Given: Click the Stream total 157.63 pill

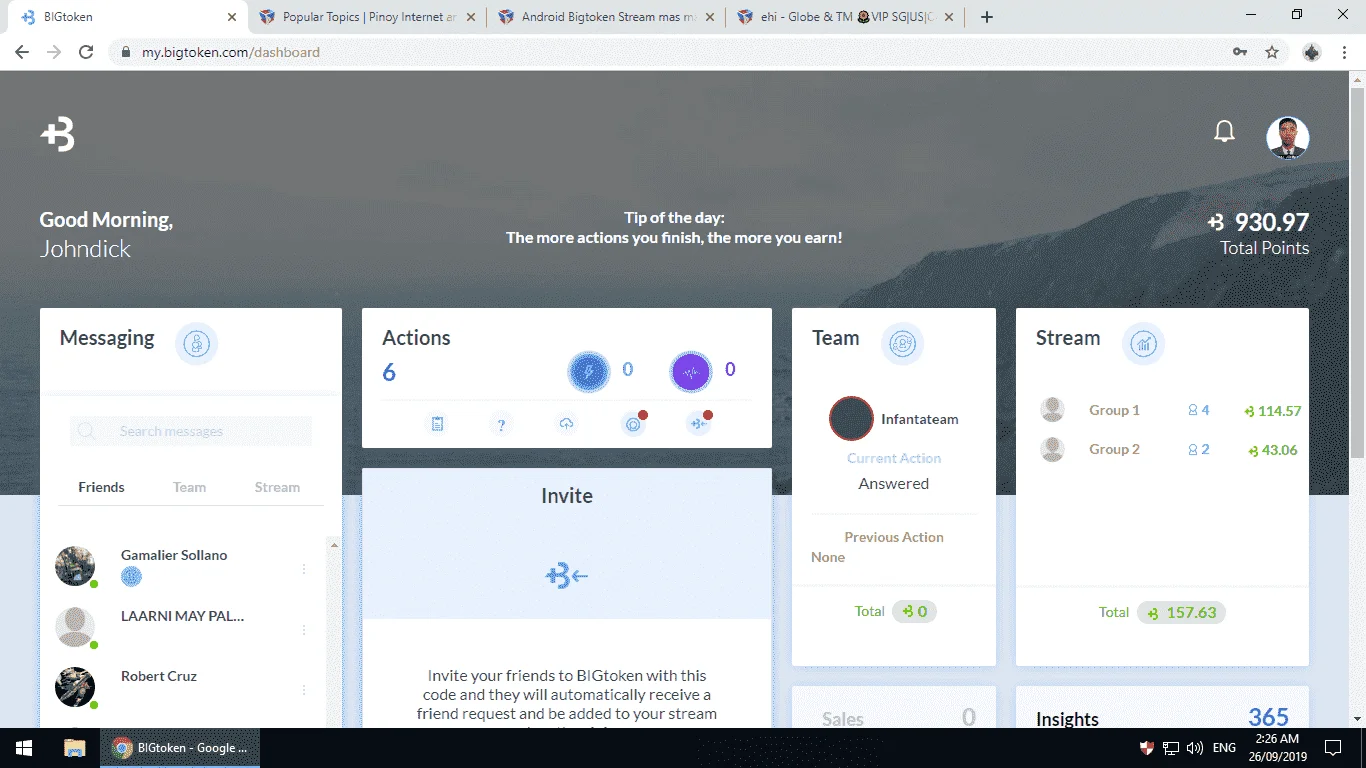Looking at the screenshot, I should (1181, 613).
